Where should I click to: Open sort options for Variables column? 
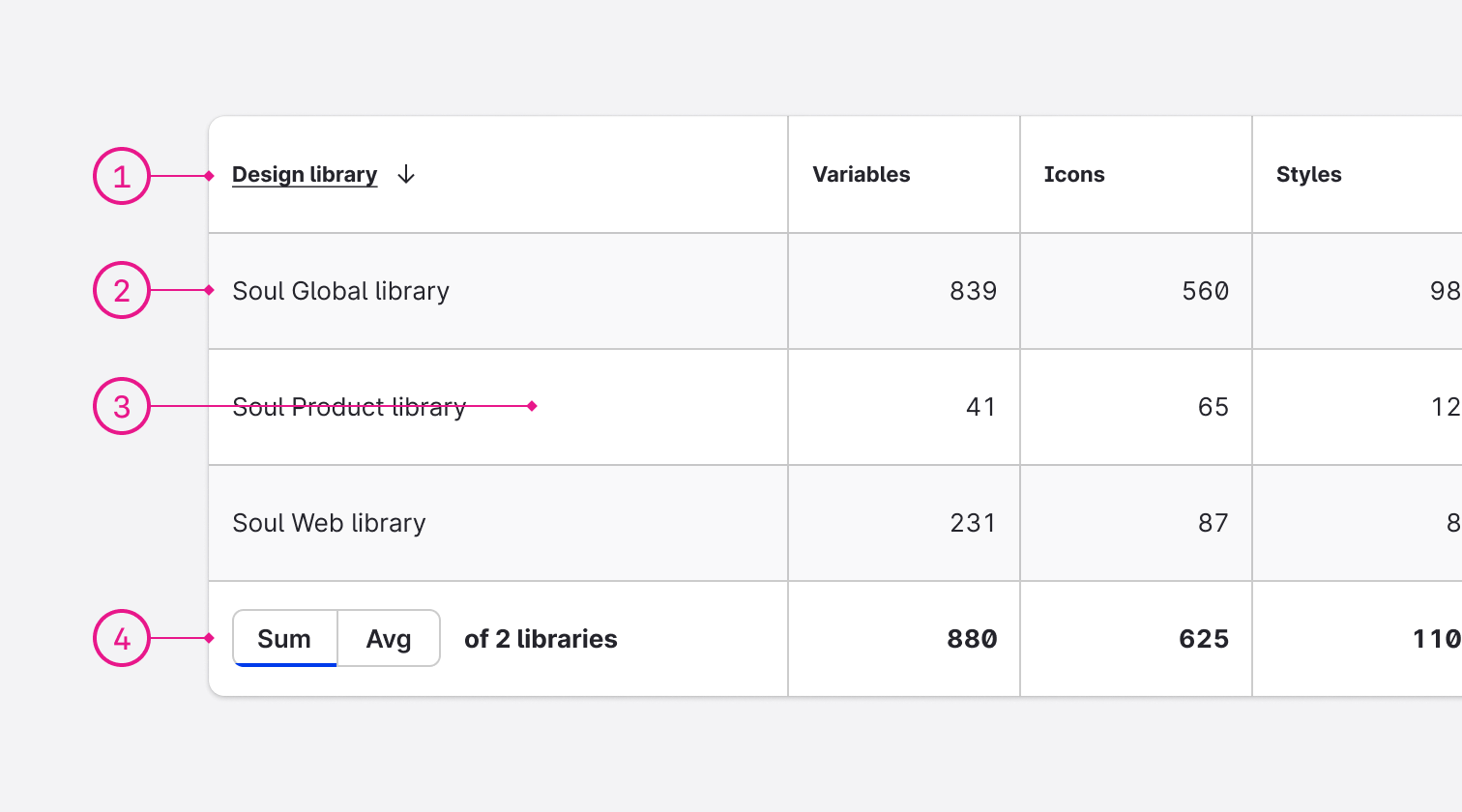point(861,175)
